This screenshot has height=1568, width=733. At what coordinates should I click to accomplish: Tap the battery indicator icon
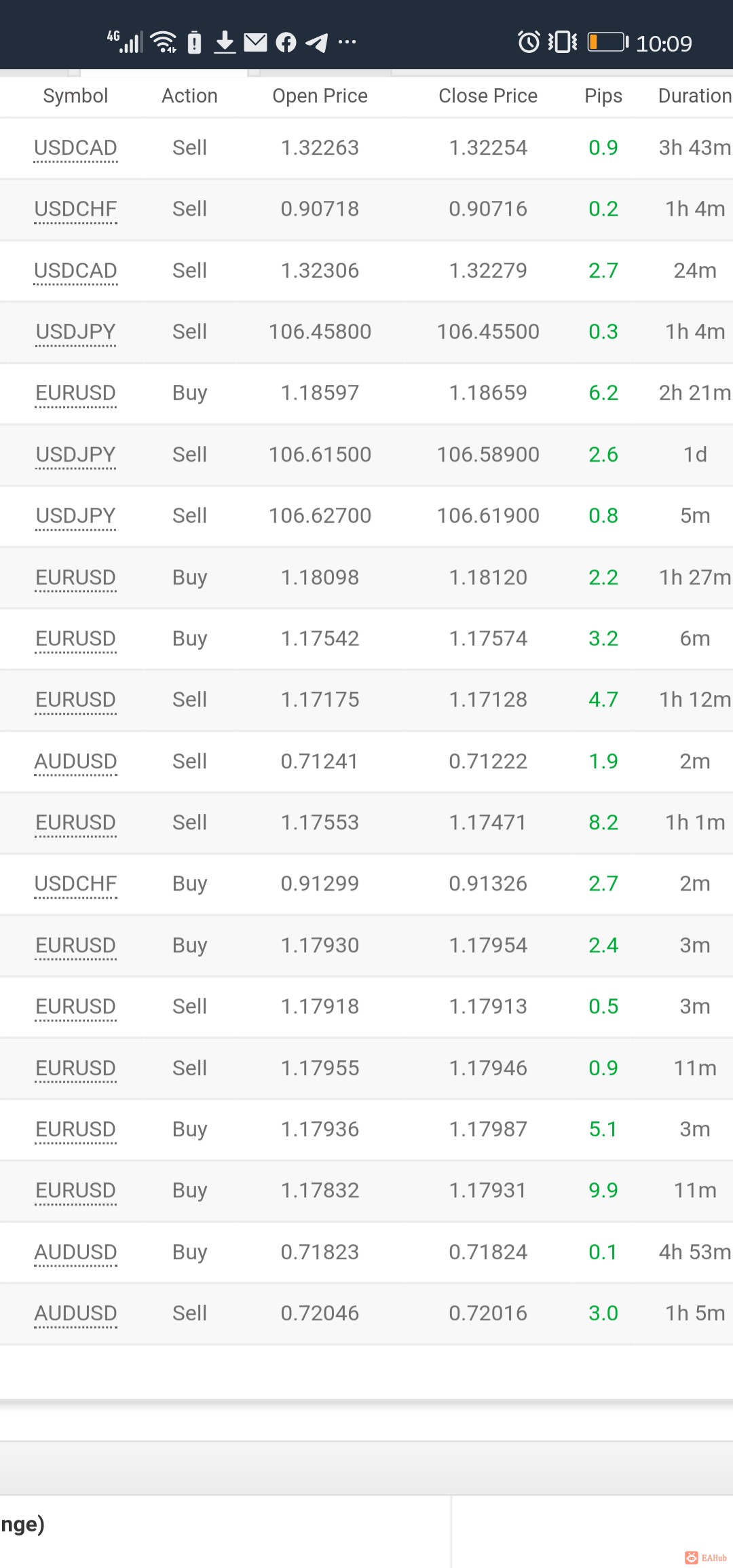pyautogui.click(x=608, y=42)
